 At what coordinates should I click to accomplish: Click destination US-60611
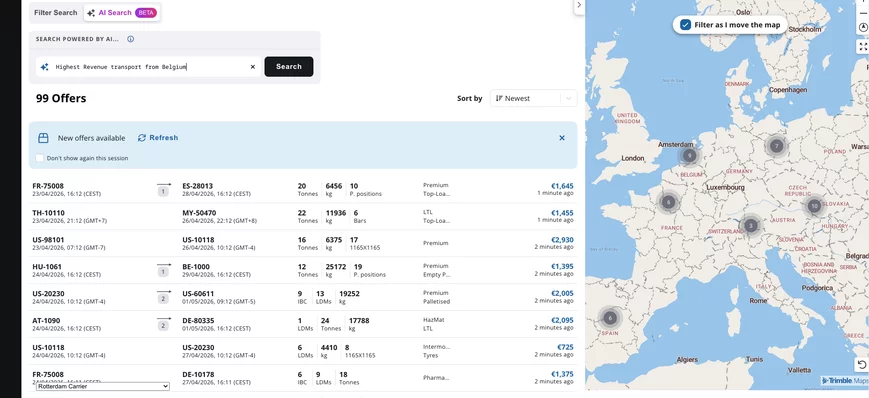(x=198, y=294)
